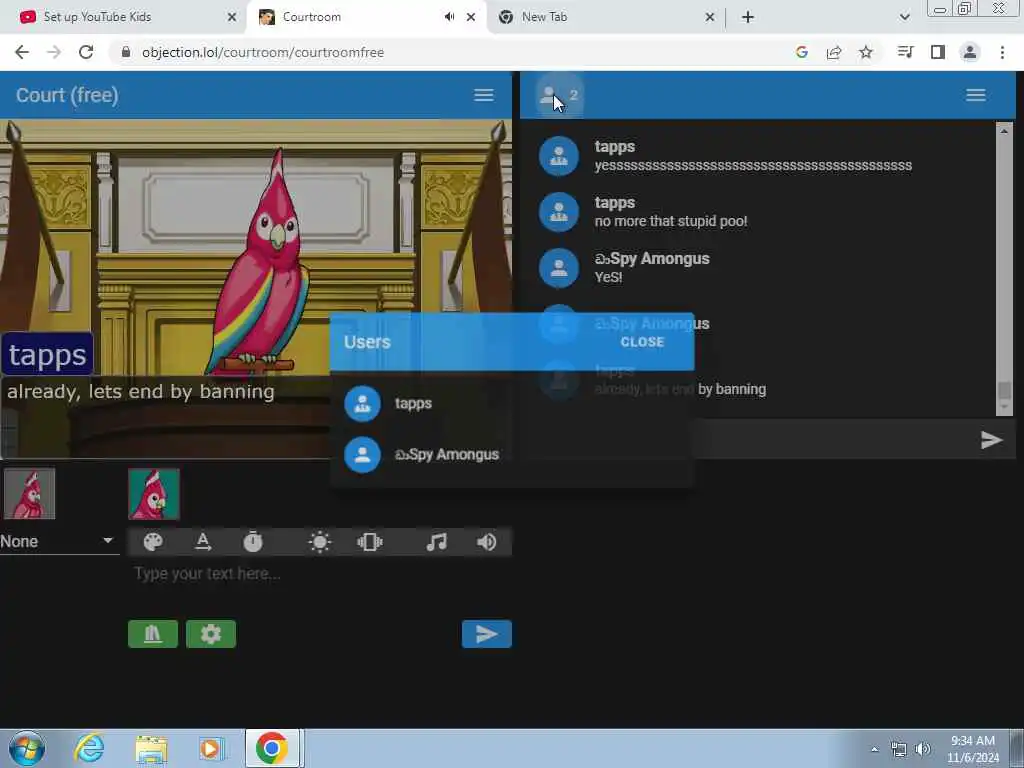Share this page icon
The width and height of the screenshot is (1024, 768).
tap(834, 52)
